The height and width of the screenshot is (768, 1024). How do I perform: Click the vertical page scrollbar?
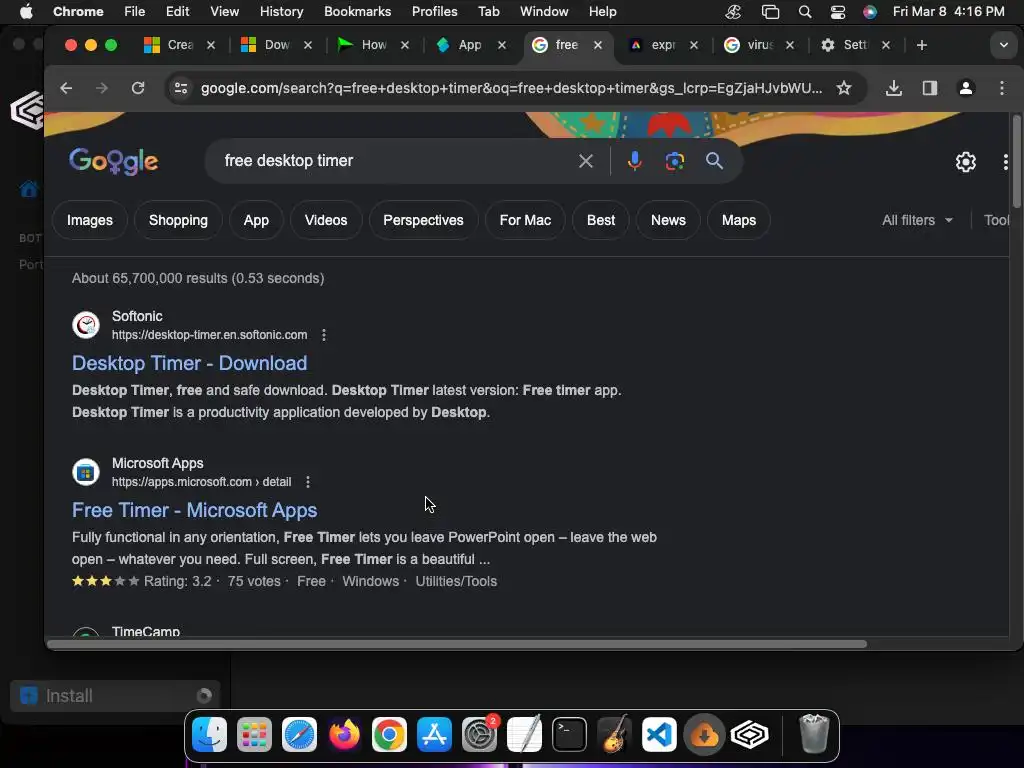pos(1016,160)
